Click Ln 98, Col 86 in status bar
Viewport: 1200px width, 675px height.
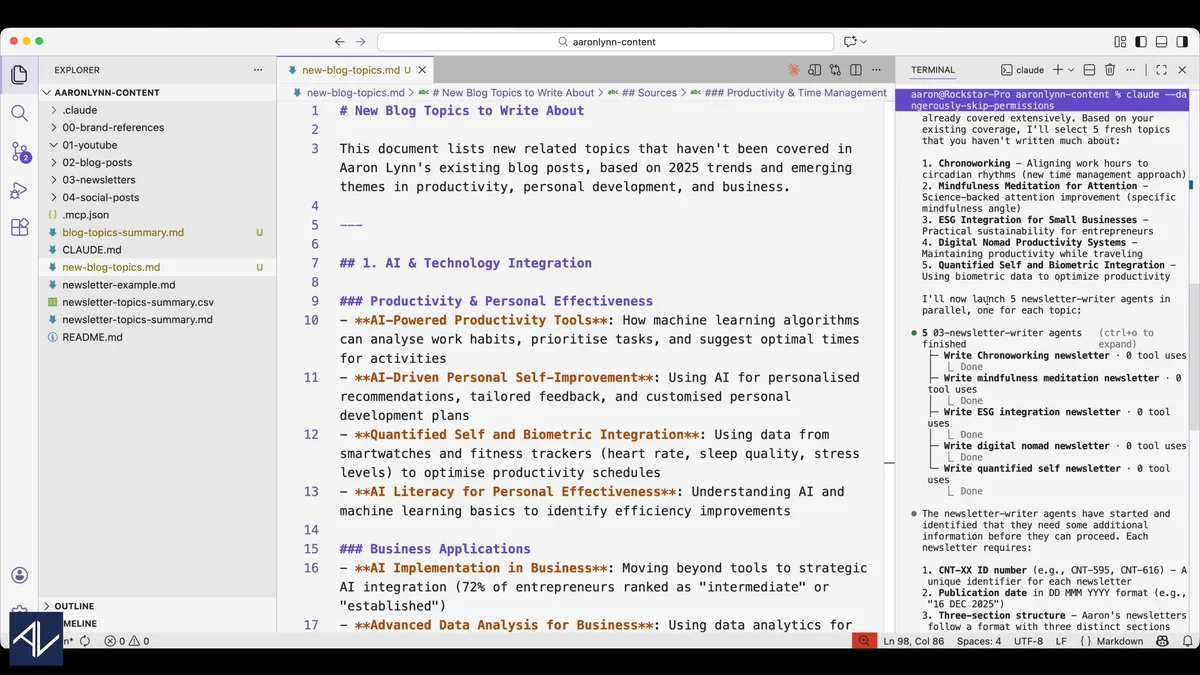914,641
